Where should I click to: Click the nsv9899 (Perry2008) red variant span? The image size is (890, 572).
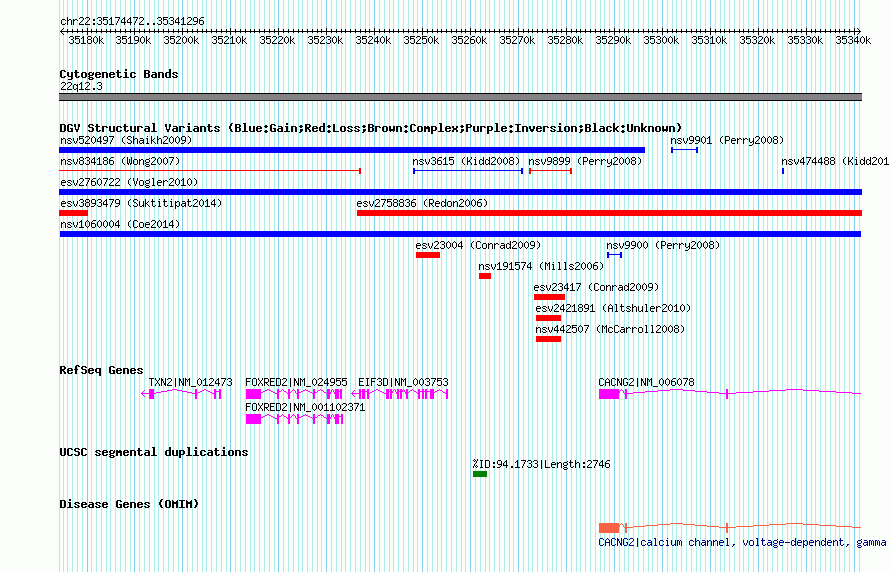[551, 171]
